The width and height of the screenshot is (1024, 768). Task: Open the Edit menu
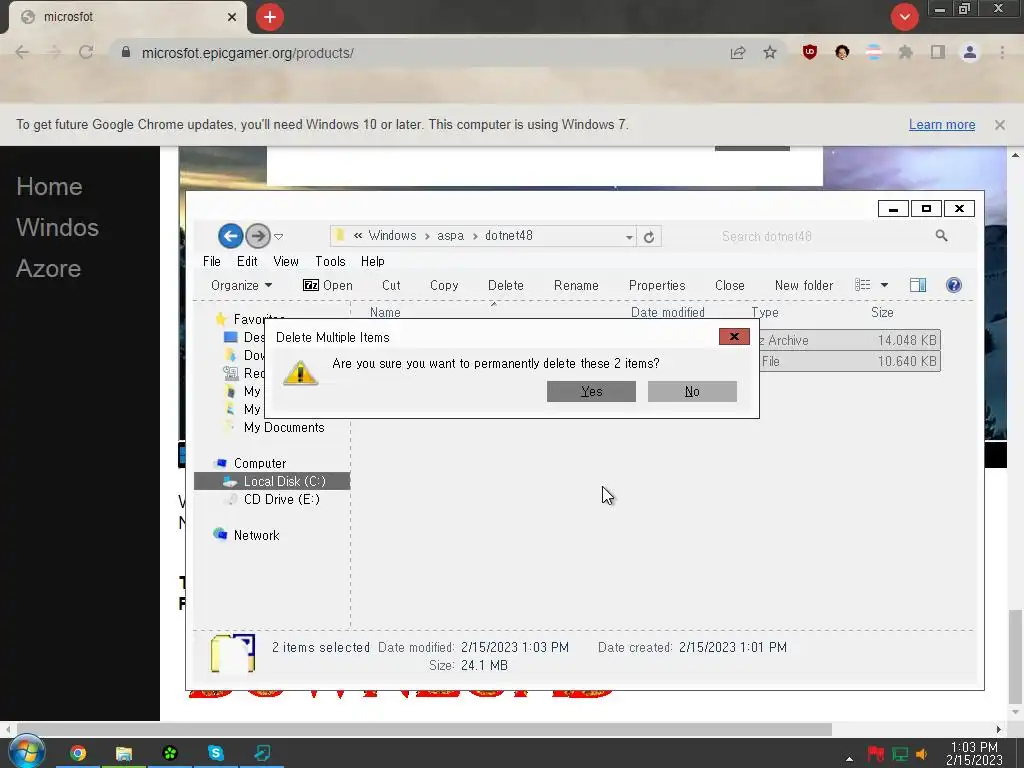pos(247,261)
